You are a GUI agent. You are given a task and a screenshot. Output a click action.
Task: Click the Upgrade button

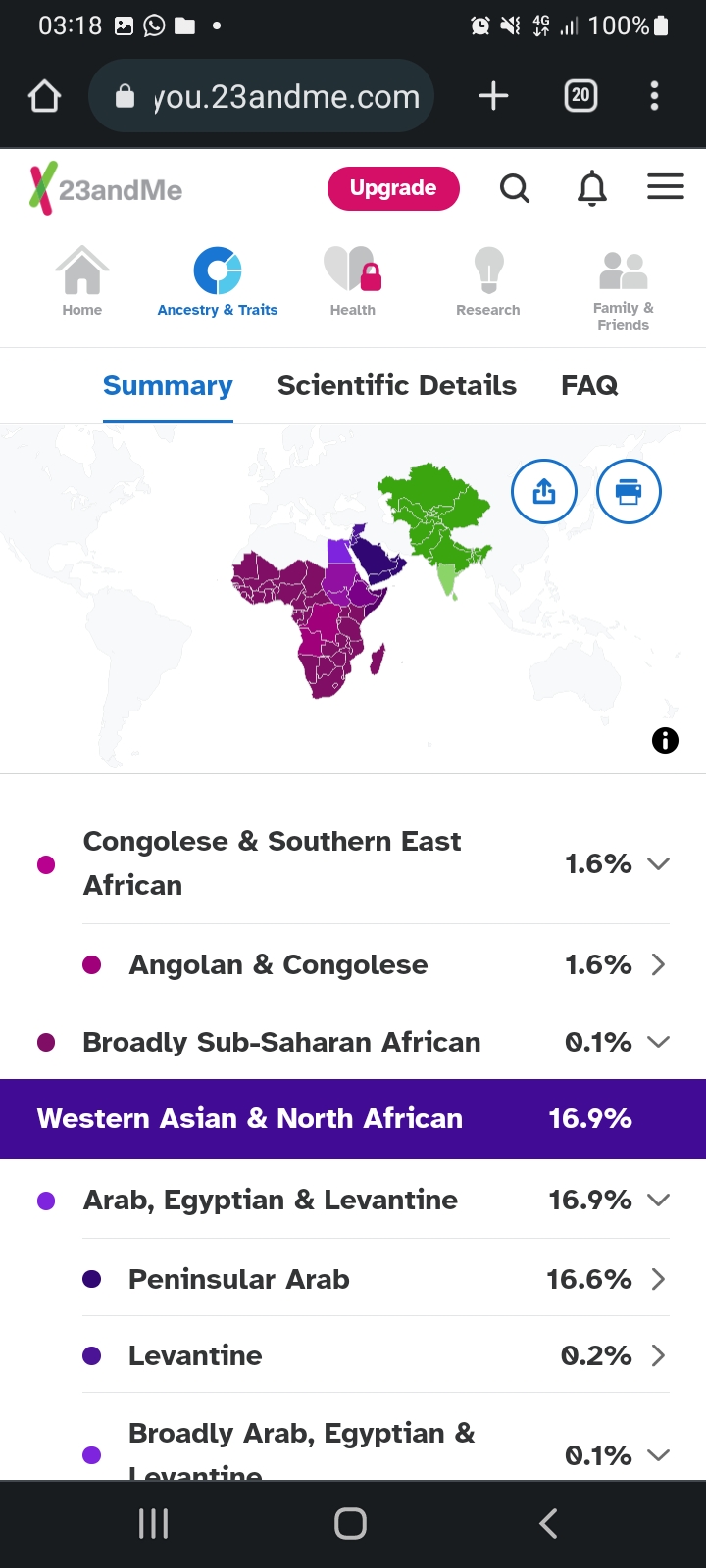pos(393,188)
